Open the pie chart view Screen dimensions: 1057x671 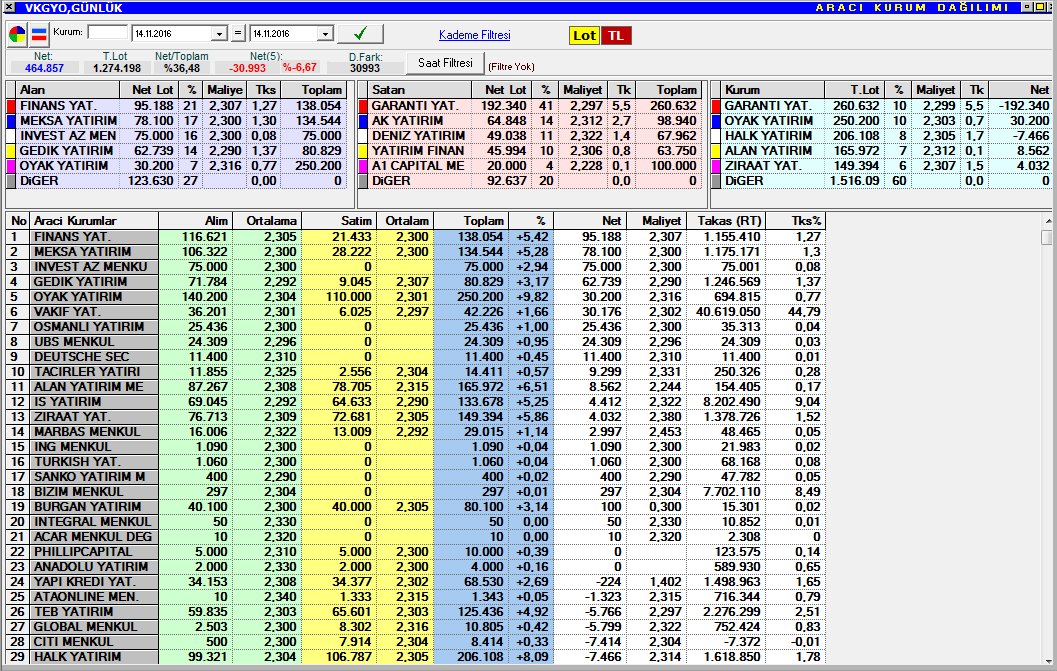(x=18, y=34)
